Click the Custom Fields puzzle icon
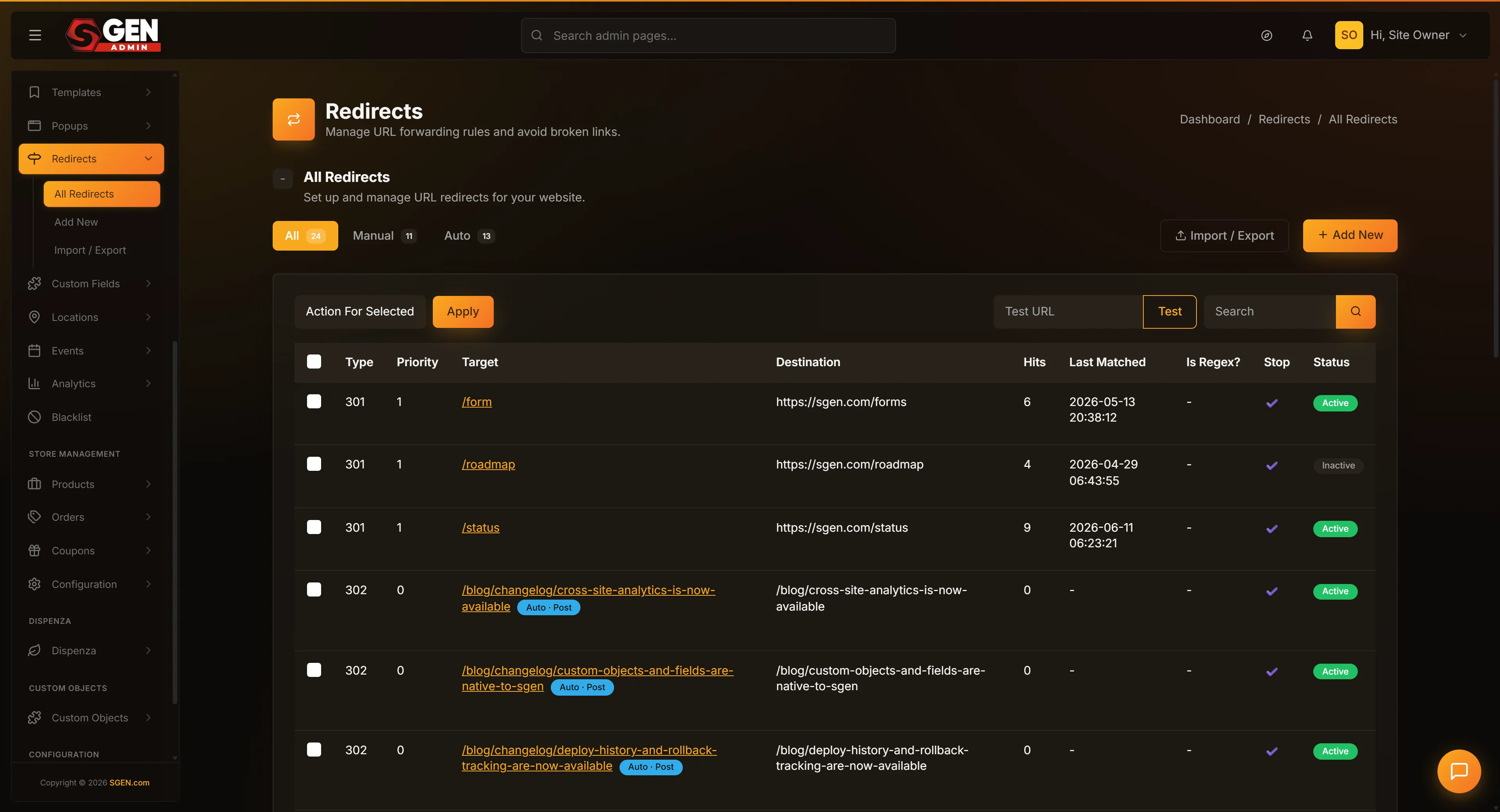 (34, 283)
